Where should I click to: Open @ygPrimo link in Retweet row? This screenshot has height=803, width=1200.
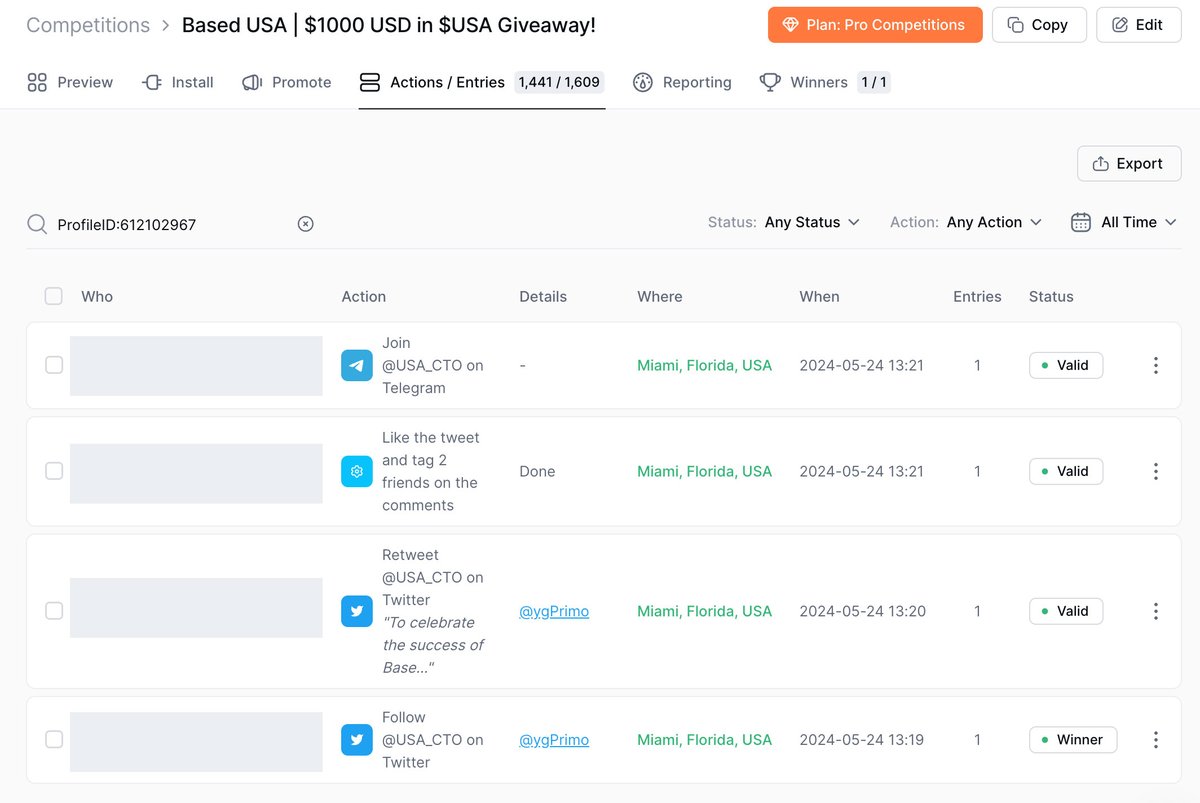554,611
